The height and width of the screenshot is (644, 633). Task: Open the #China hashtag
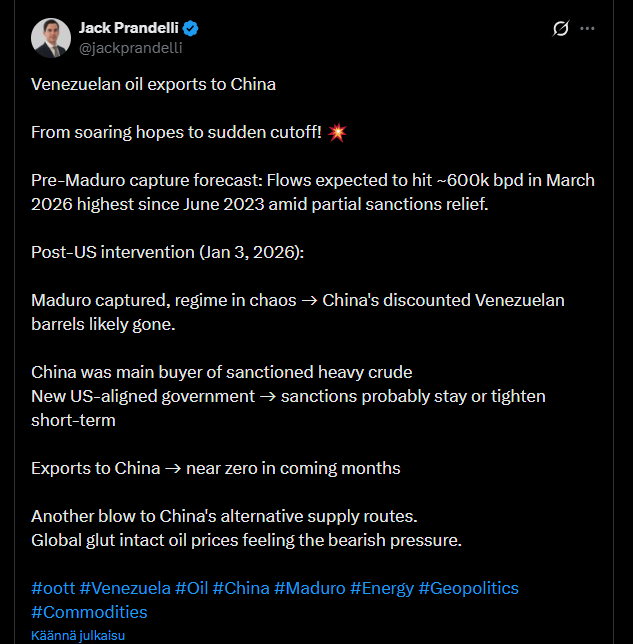pyautogui.click(x=241, y=588)
